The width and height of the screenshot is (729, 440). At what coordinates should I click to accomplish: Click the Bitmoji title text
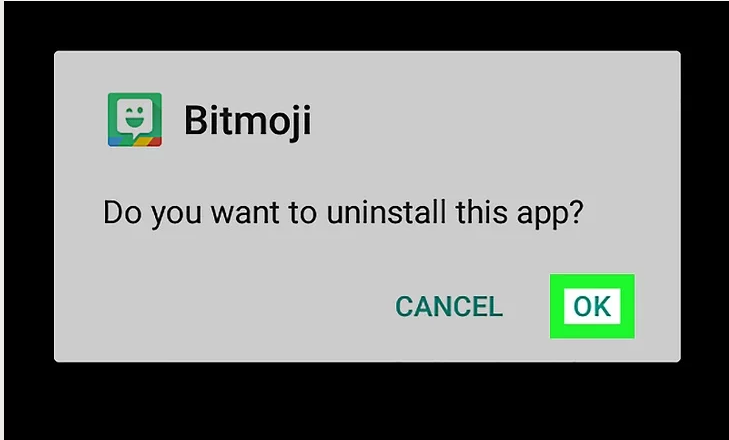(247, 120)
